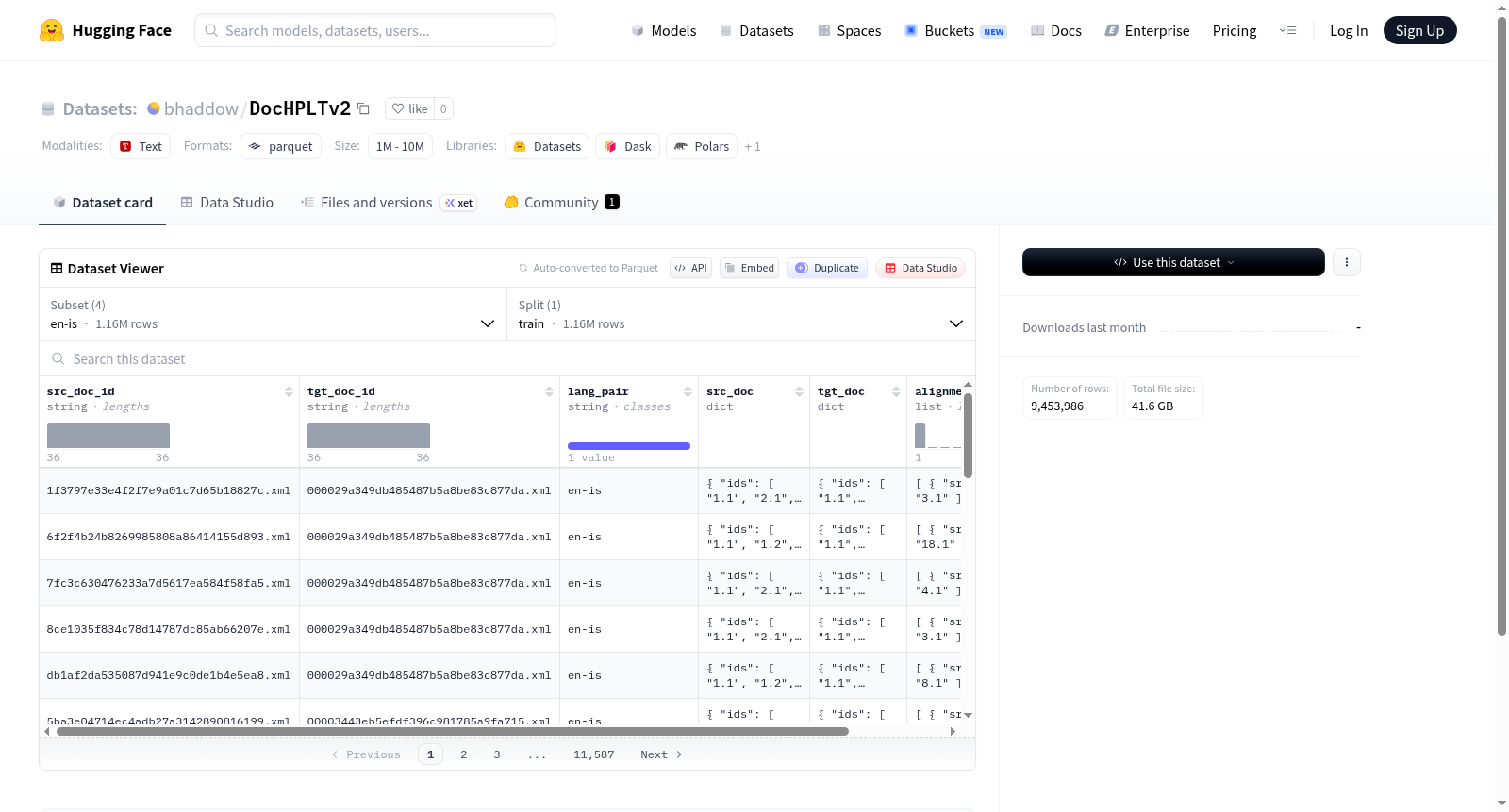The height and width of the screenshot is (812, 1509).
Task: Click the table vertical scrollbar
Action: pos(968,436)
